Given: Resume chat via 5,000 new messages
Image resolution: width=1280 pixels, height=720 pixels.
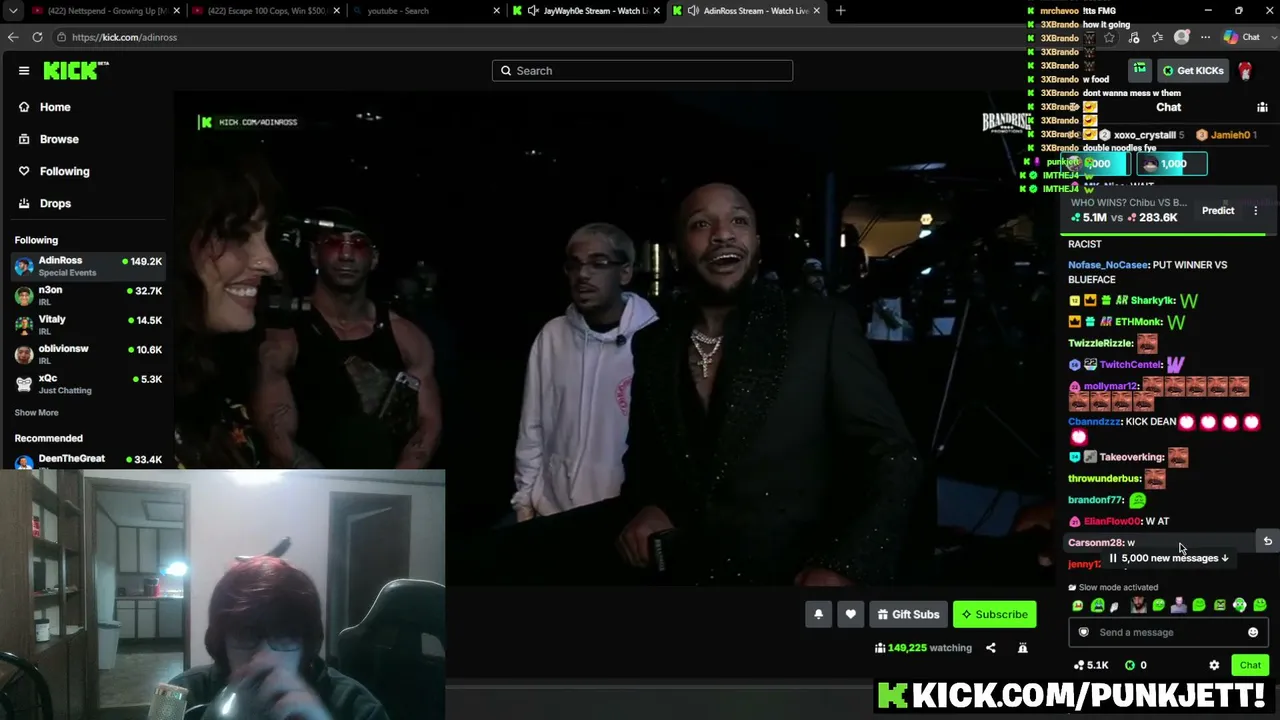Looking at the screenshot, I should coord(1169,558).
